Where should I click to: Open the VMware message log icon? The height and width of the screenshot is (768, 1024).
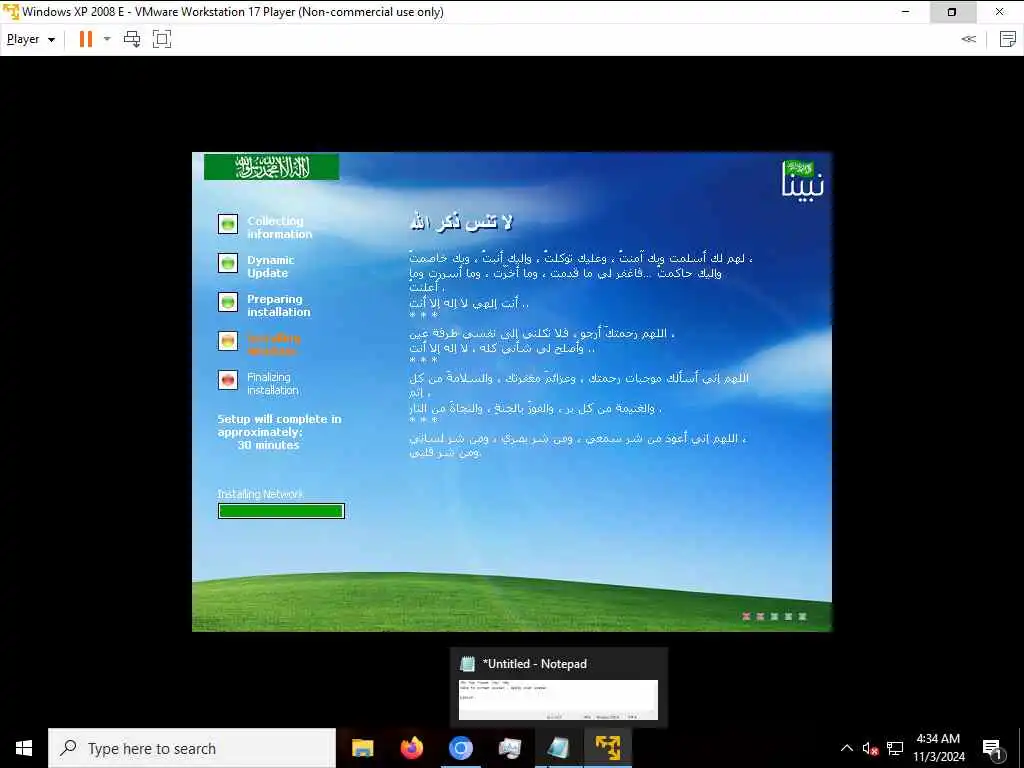(1008, 39)
